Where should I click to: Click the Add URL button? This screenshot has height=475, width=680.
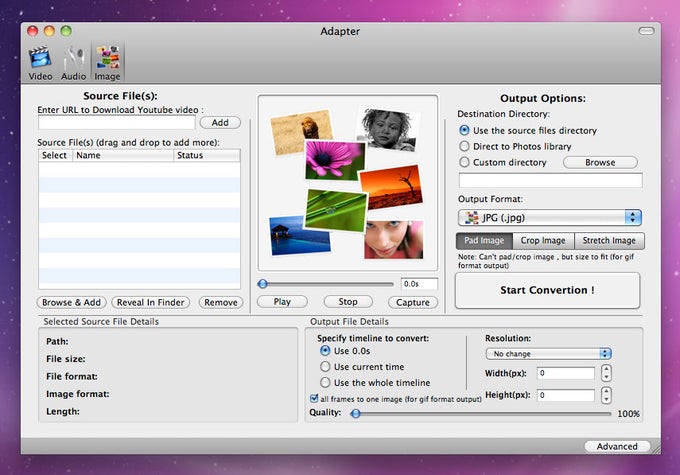(x=220, y=123)
